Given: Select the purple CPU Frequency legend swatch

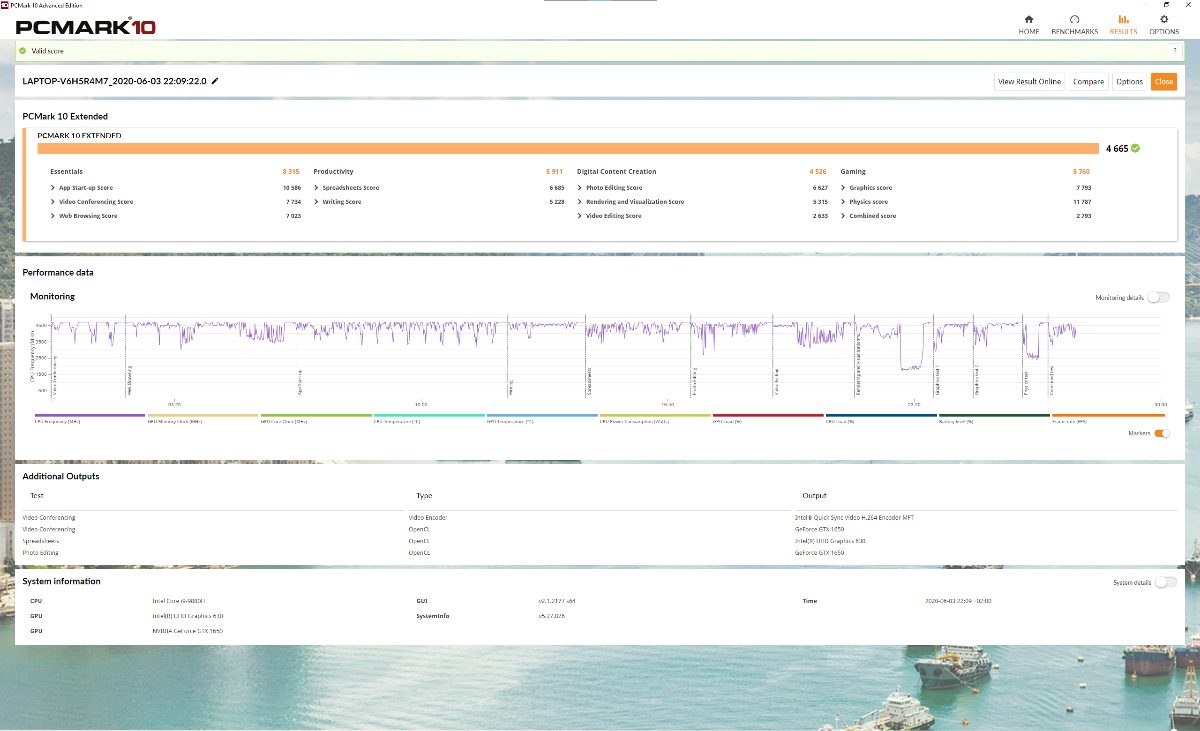Looking at the screenshot, I should click(x=90, y=415).
